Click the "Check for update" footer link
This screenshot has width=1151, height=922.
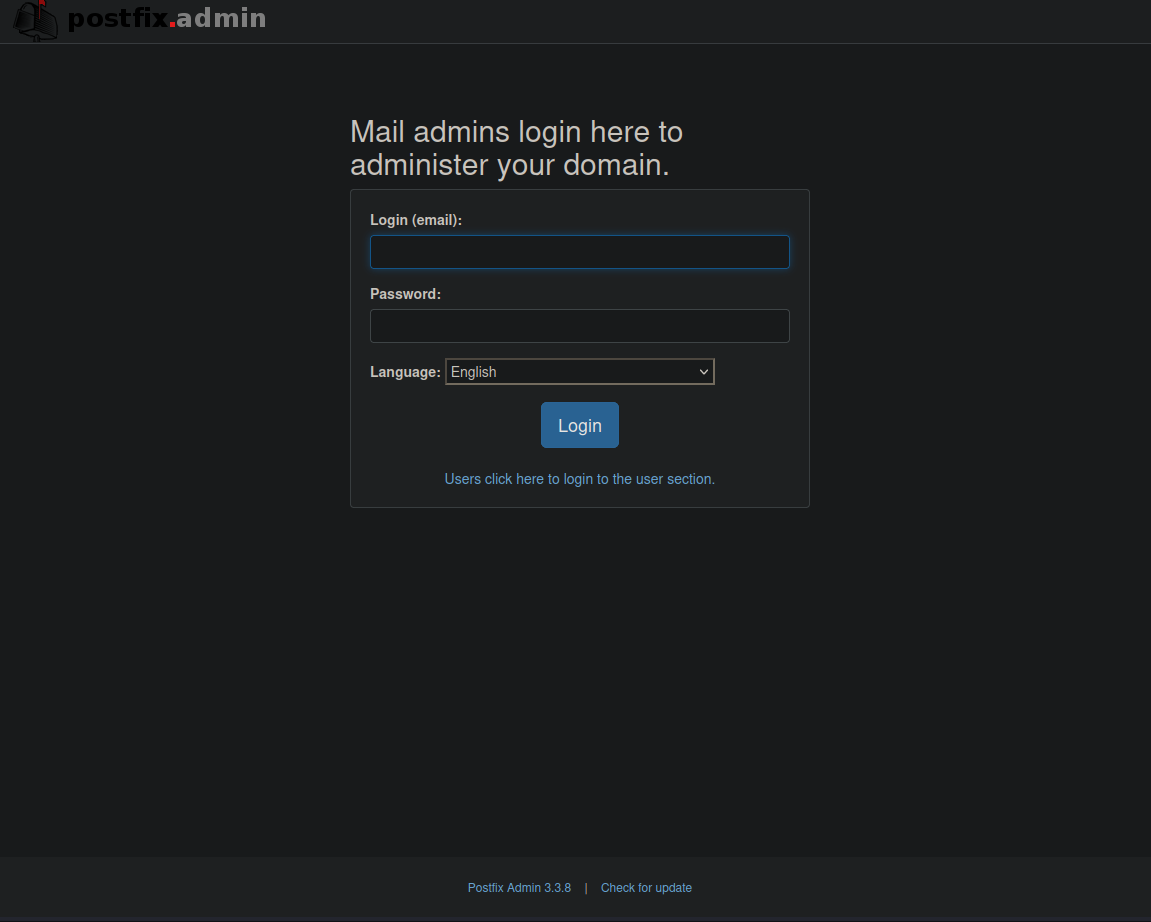(646, 888)
